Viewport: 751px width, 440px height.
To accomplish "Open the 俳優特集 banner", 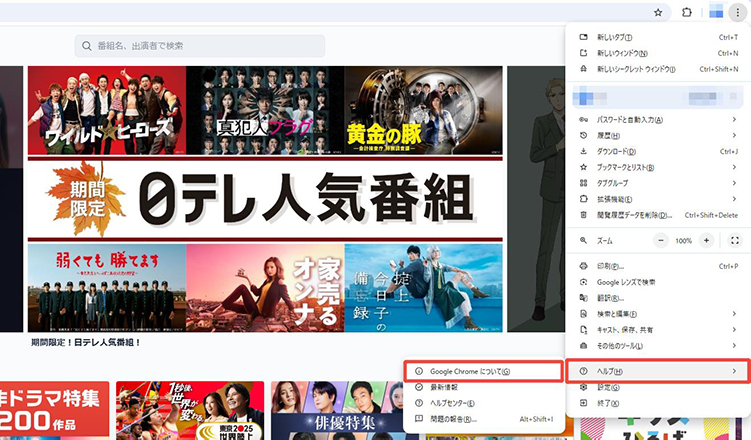I will (337, 410).
